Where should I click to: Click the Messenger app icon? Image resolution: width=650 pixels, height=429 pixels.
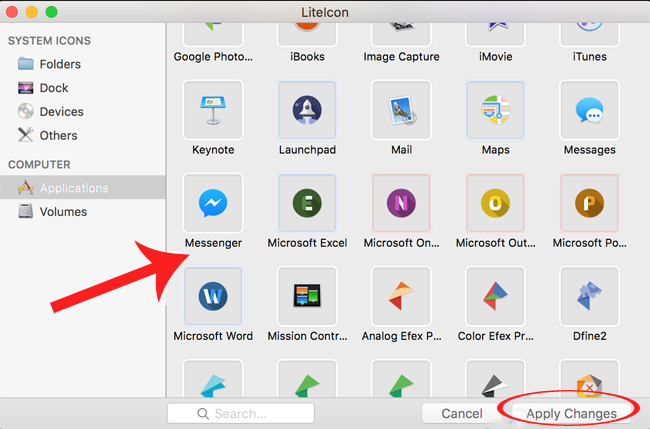coord(213,203)
